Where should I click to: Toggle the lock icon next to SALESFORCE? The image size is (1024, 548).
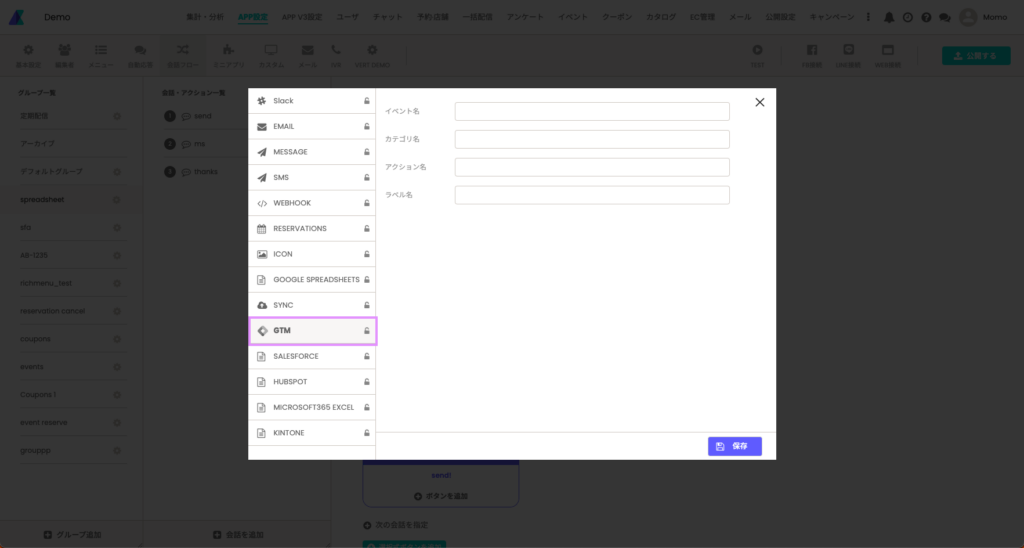(x=367, y=356)
